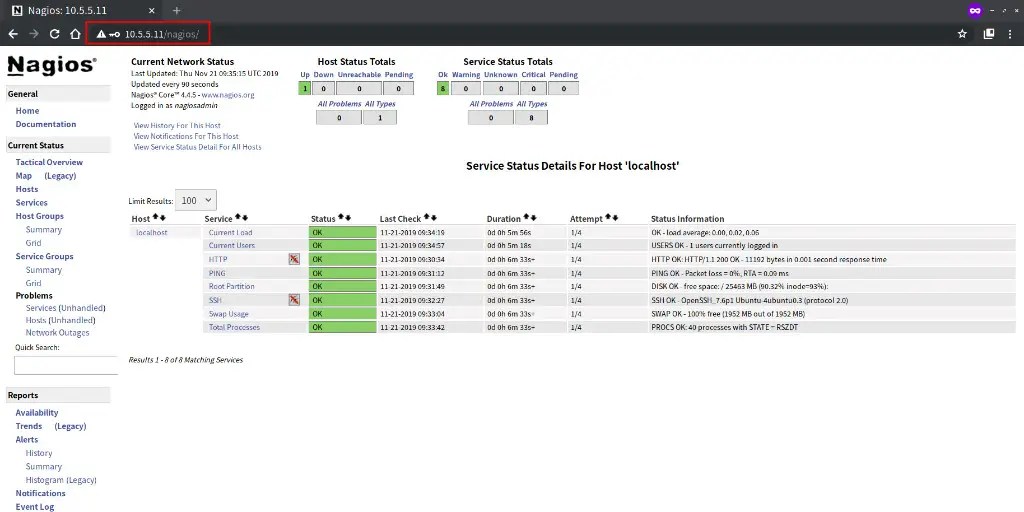The height and width of the screenshot is (512, 1024).
Task: Open Network Outages link
Action: [x=57, y=332]
